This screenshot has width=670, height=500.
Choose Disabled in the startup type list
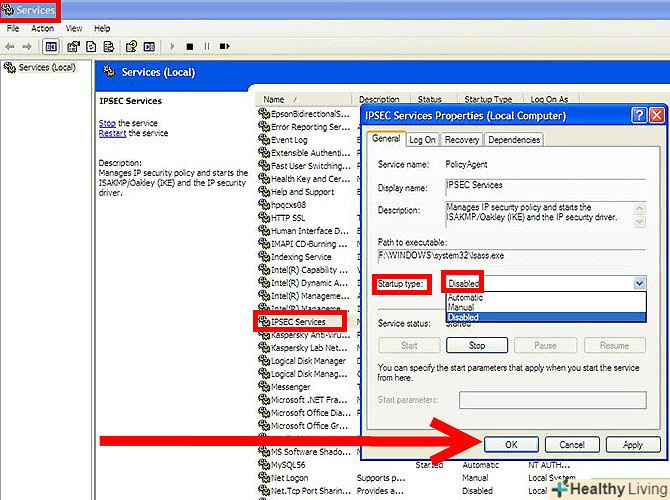pyautogui.click(x=546, y=317)
